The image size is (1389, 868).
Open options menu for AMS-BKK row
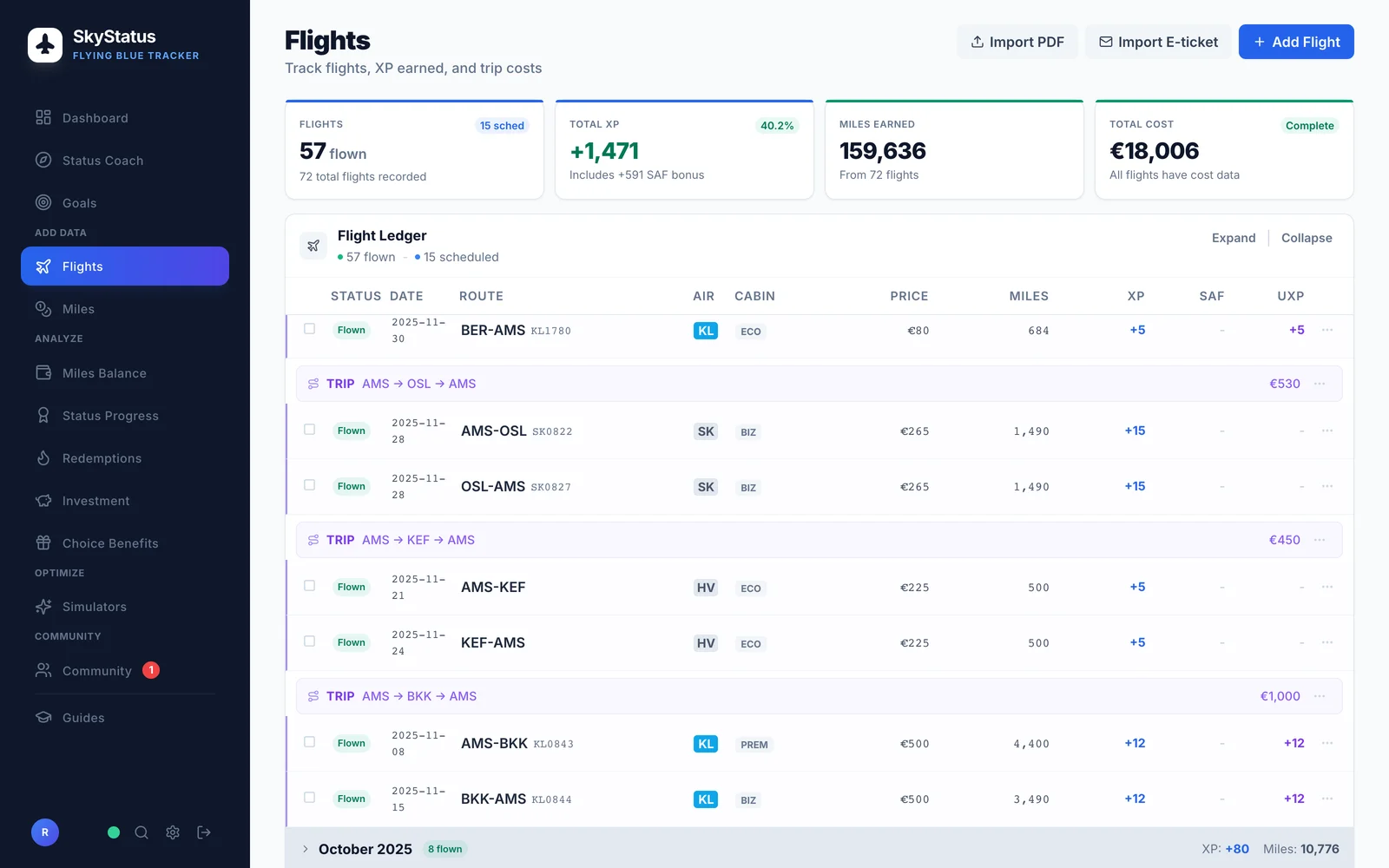[x=1327, y=743]
